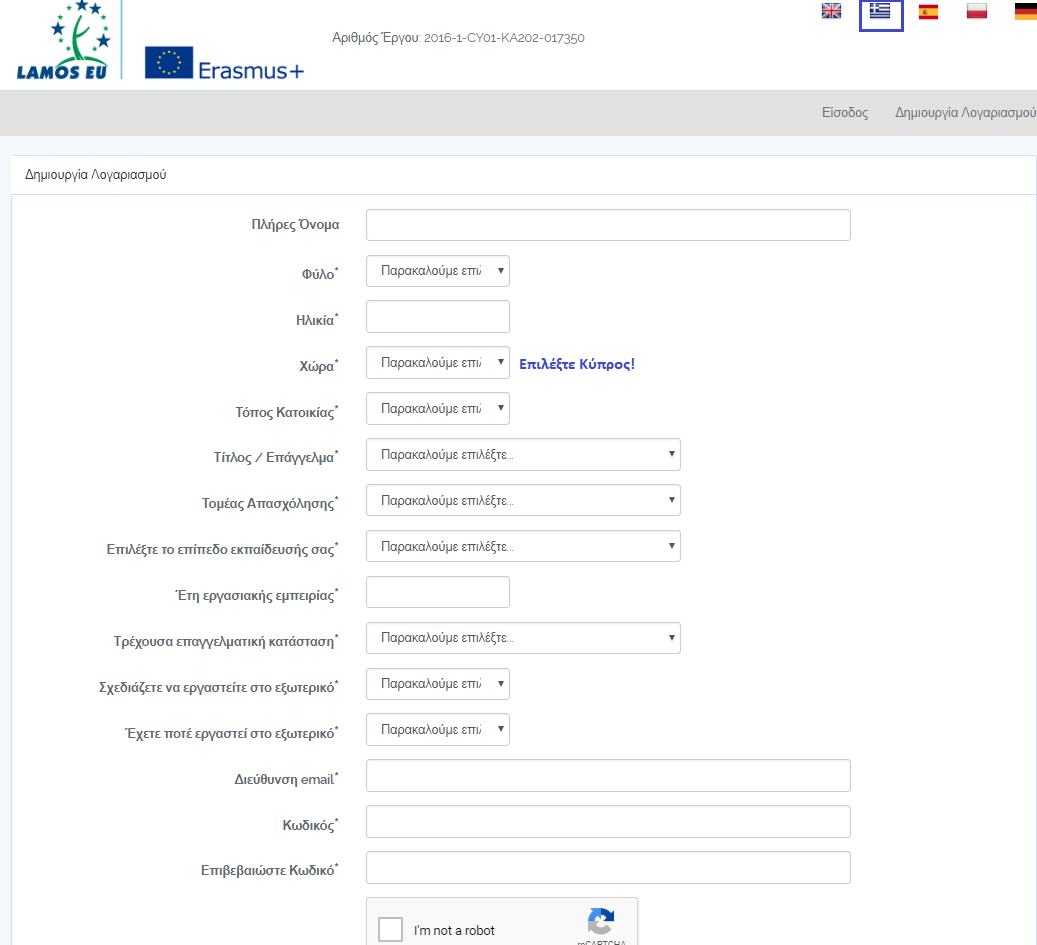This screenshot has width=1037, height=945.
Task: Switch language via the UK flag icon
Action: pos(831,11)
